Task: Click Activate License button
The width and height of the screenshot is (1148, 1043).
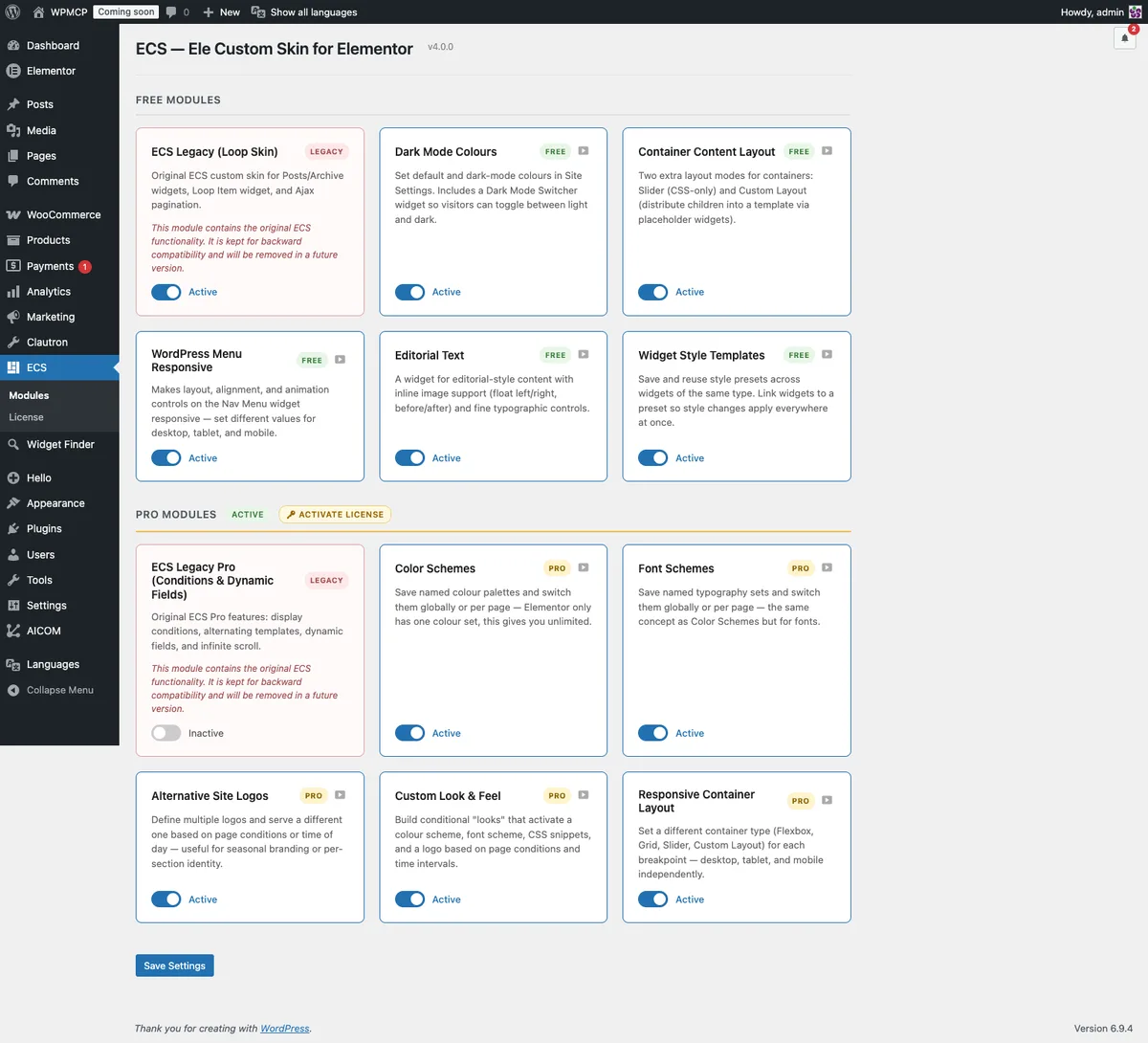Action: click(x=335, y=514)
